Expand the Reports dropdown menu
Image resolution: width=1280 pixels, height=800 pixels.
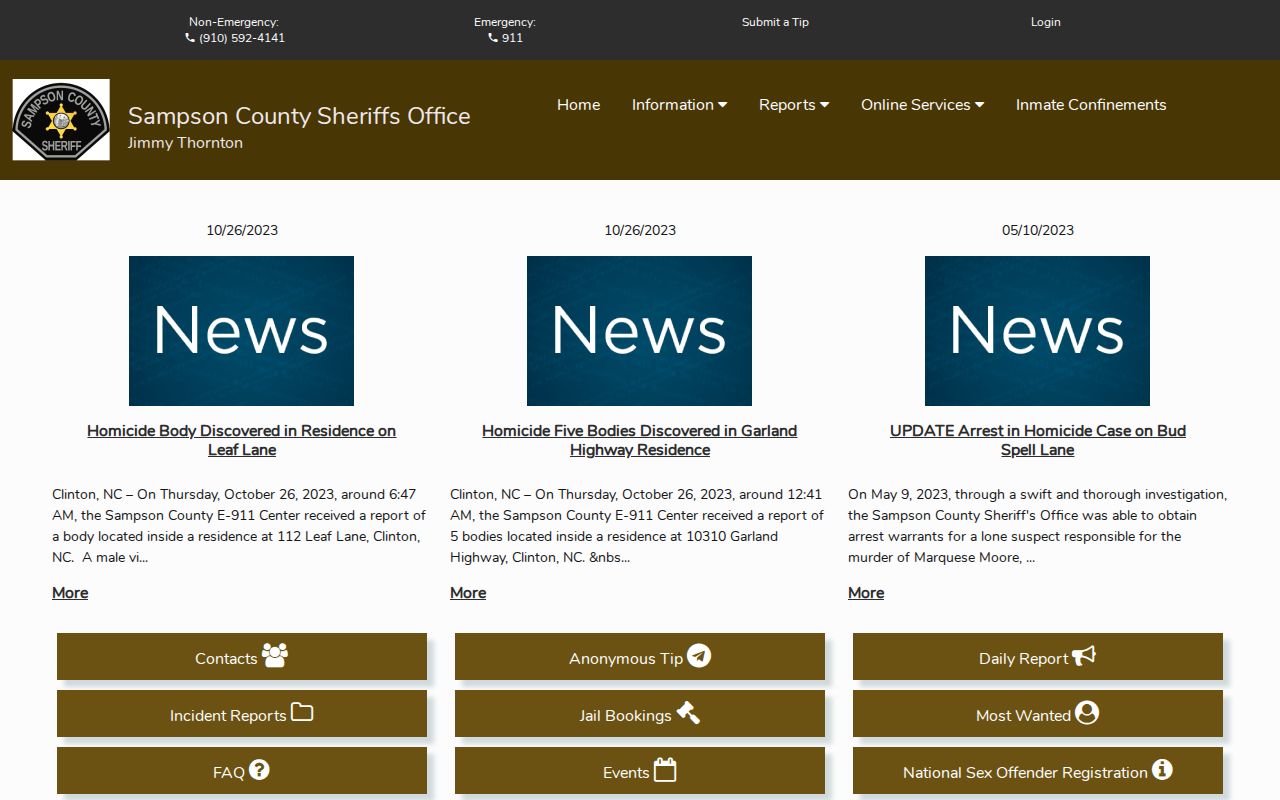[x=794, y=105]
